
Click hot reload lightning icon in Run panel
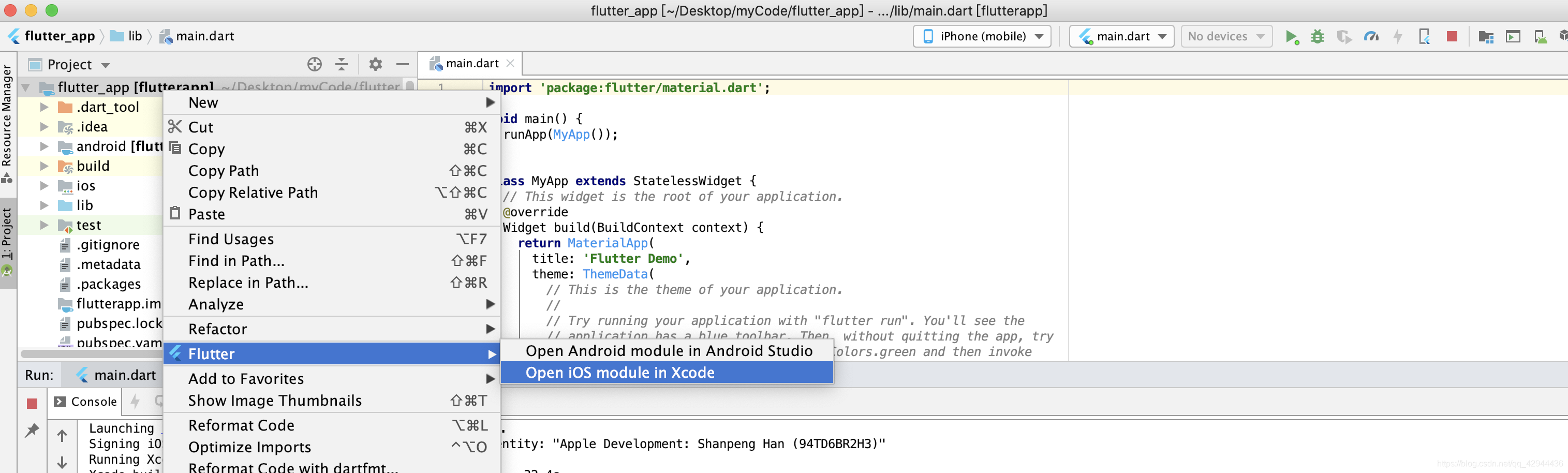click(x=135, y=401)
